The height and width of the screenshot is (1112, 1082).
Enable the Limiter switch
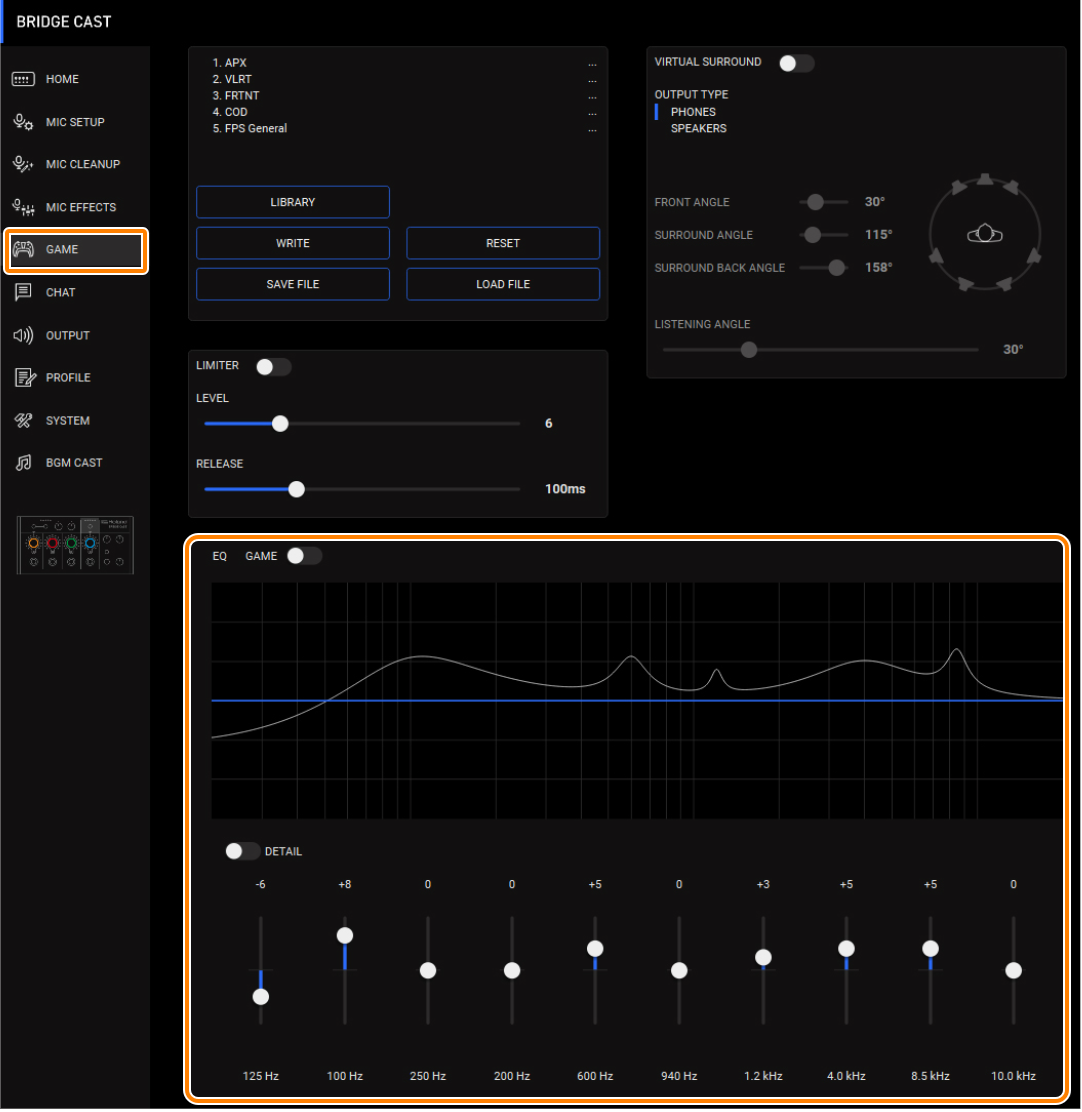274,367
